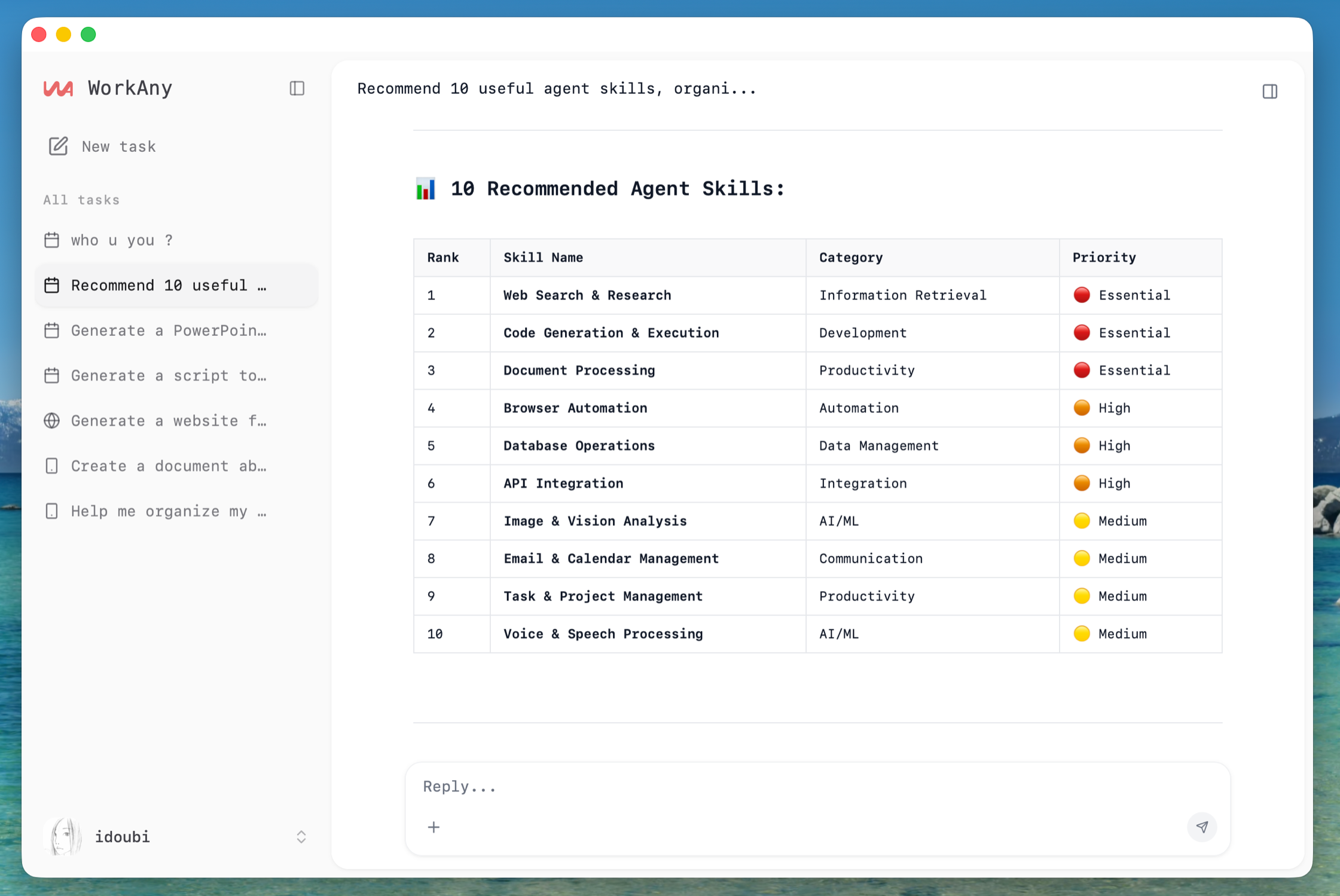Click the send message paper-plane icon
This screenshot has height=896, width=1340.
[1202, 827]
